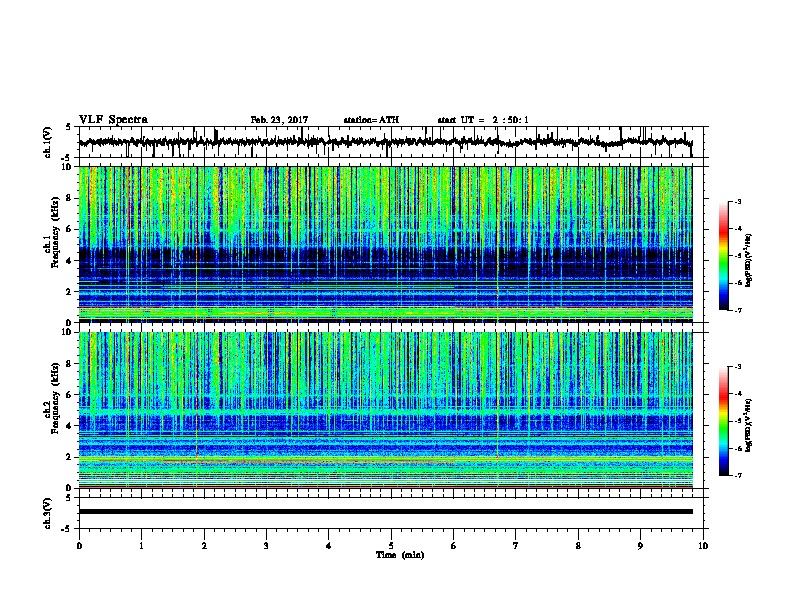Click the "ch.3(V)" vertical axis label

coord(48,513)
